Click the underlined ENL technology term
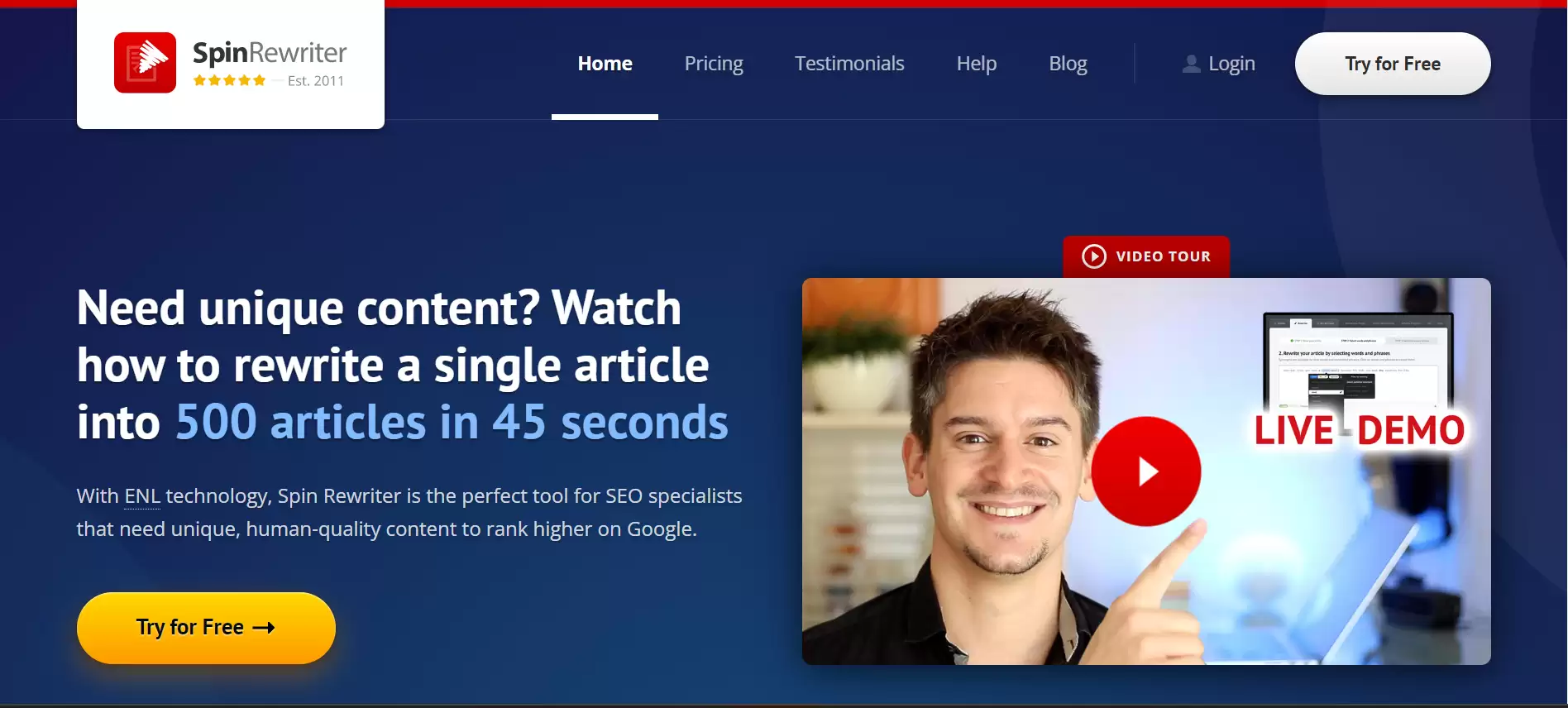Viewport: 1568px width, 708px height. pyautogui.click(x=142, y=496)
